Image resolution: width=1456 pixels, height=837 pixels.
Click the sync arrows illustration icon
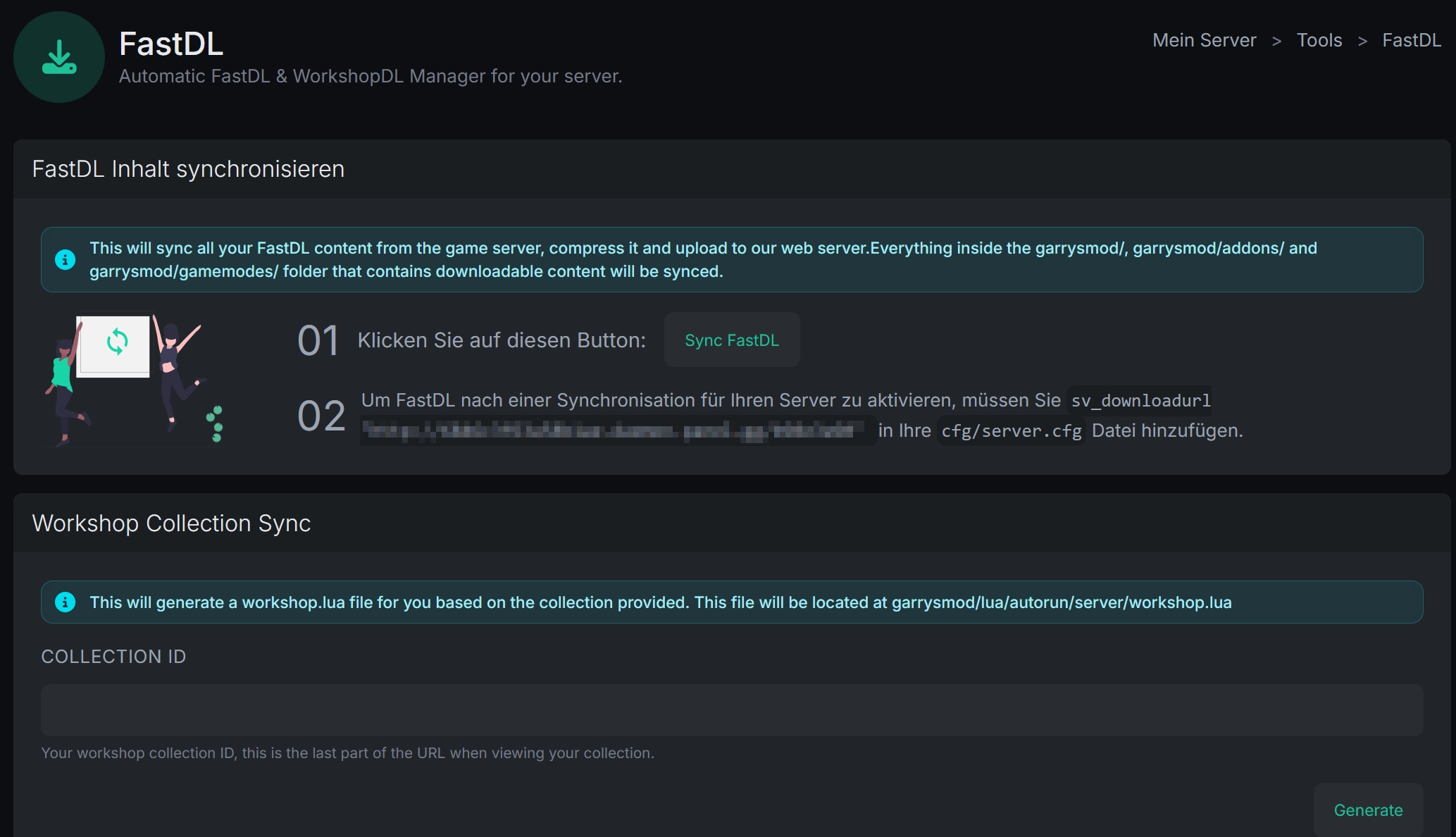116,343
